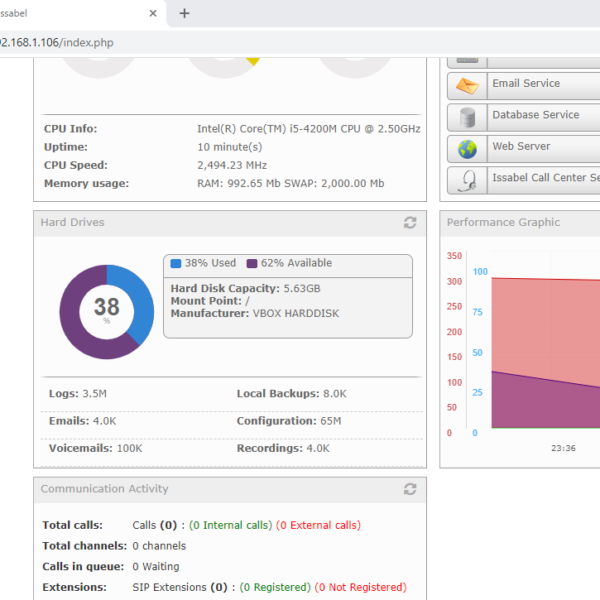Click the Communication Activity panel title
600x600 pixels.
(x=104, y=489)
